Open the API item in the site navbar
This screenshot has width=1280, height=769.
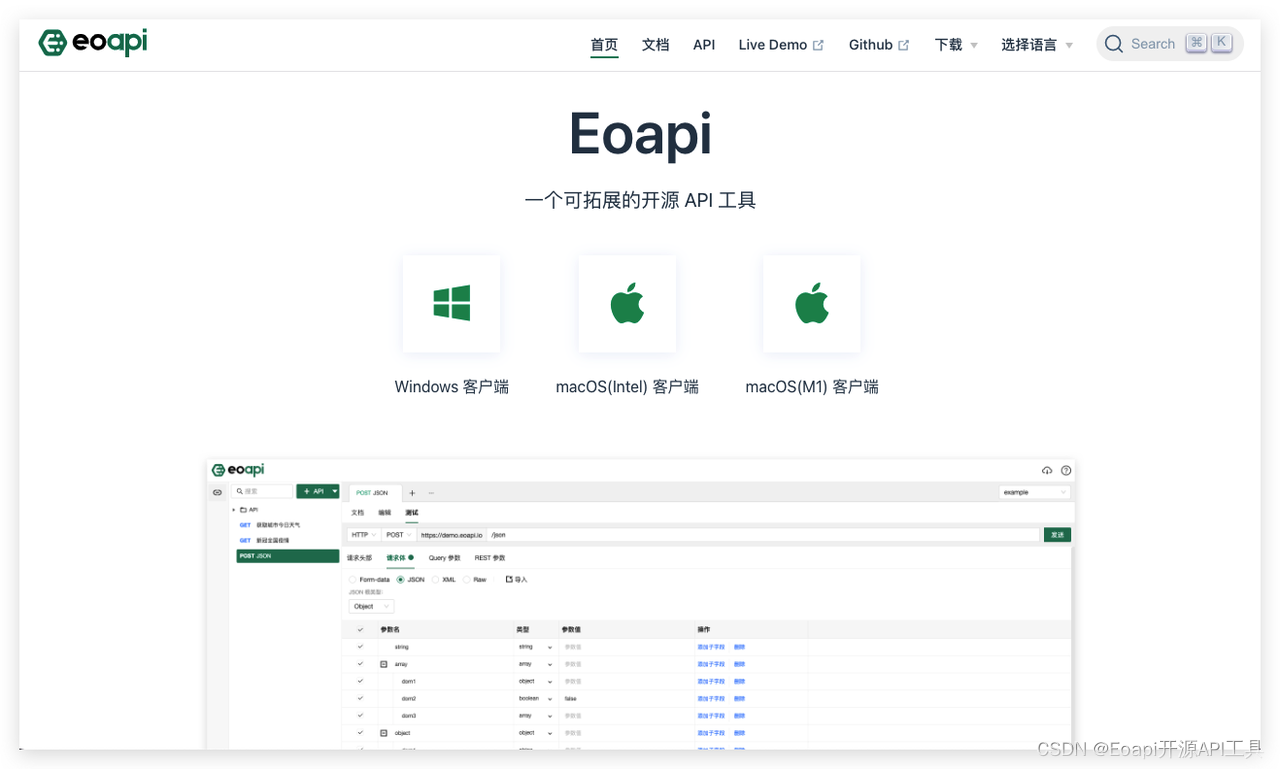[x=704, y=45]
